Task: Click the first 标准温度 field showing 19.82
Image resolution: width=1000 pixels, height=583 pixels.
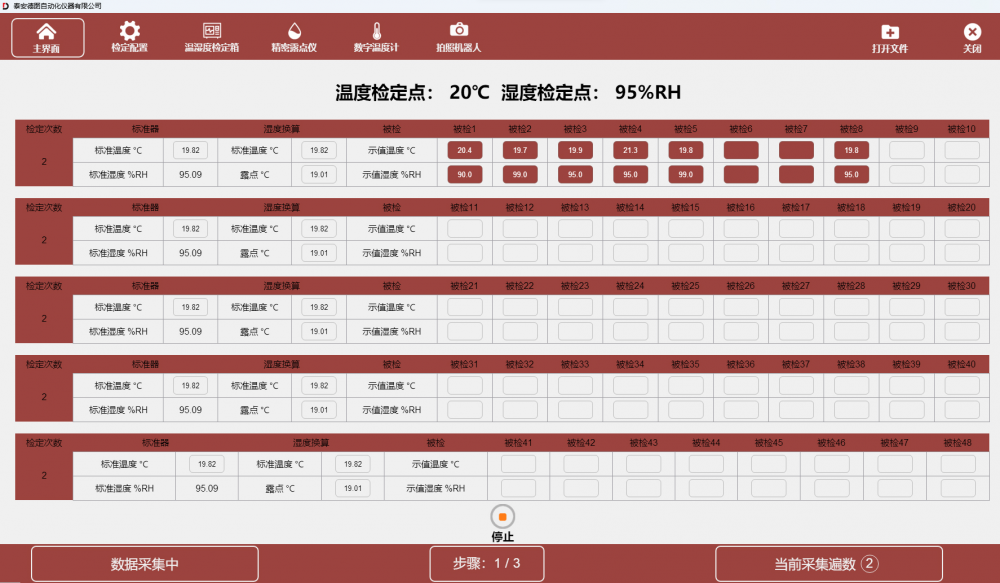Action: coord(191,149)
